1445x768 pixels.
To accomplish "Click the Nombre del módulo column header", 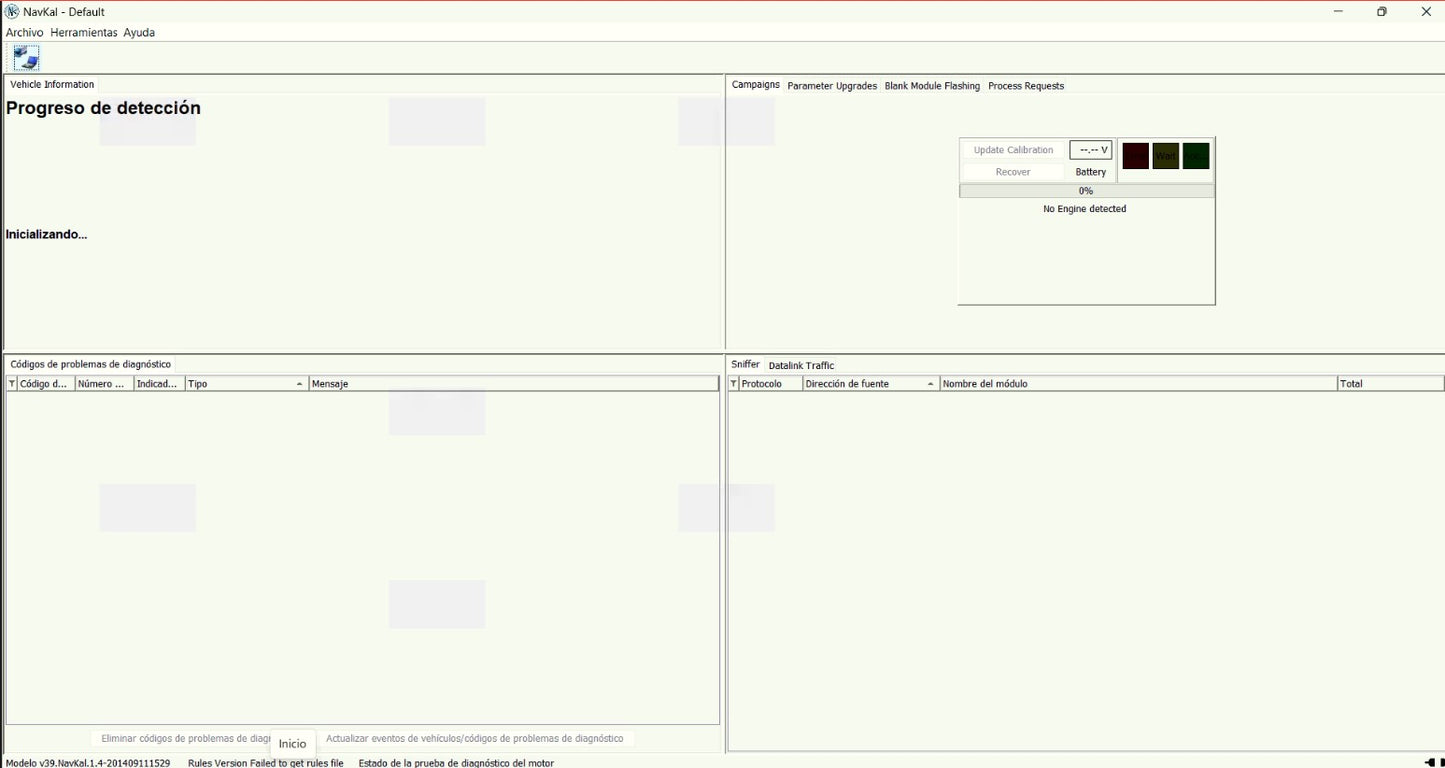I will [x=1138, y=384].
